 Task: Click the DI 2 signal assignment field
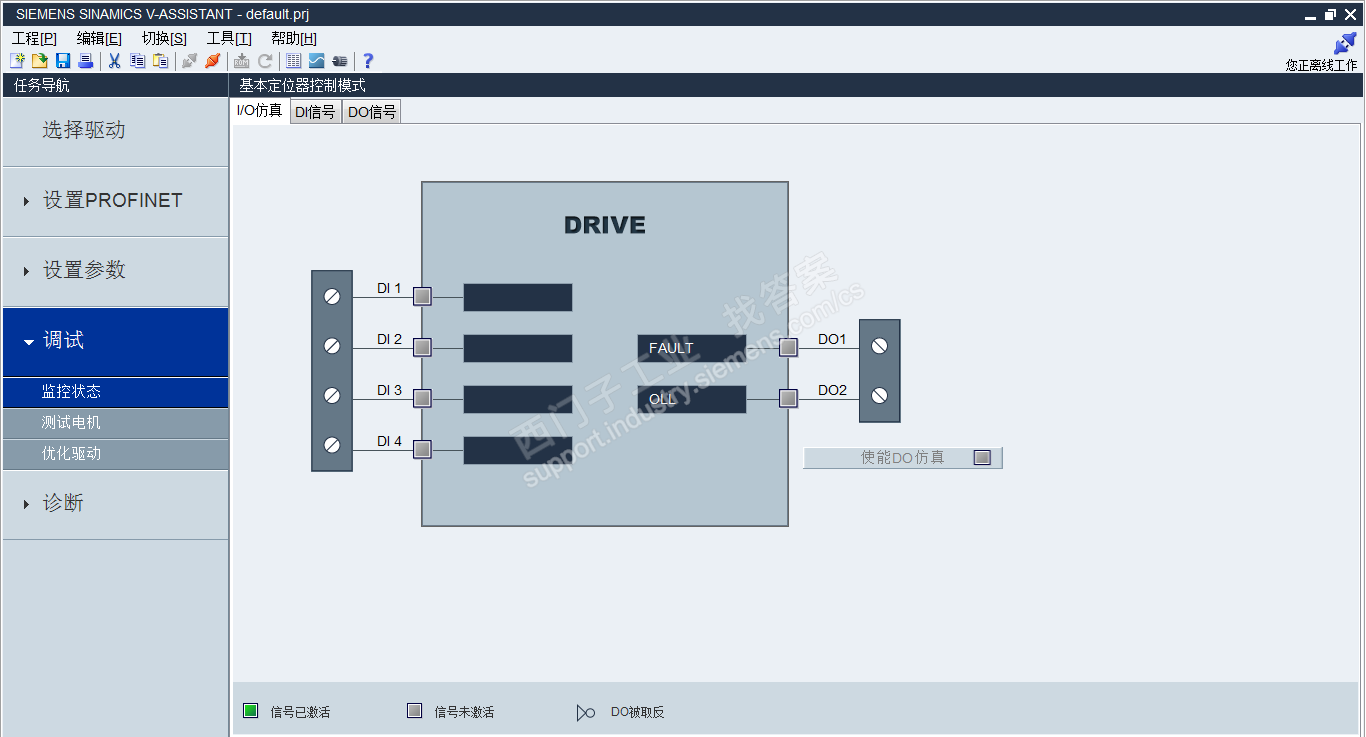pyautogui.click(x=518, y=348)
